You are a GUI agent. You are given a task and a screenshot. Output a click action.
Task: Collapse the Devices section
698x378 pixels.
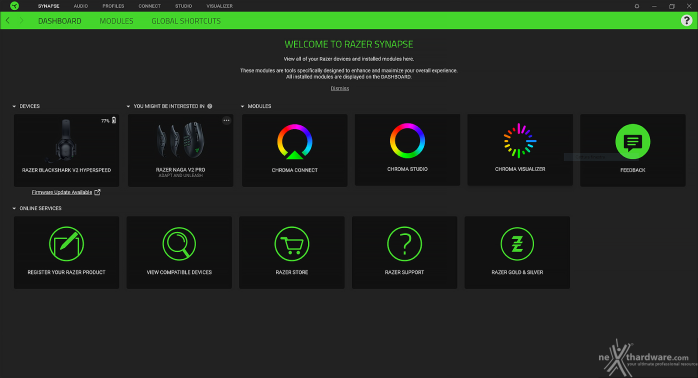pyautogui.click(x=14, y=106)
